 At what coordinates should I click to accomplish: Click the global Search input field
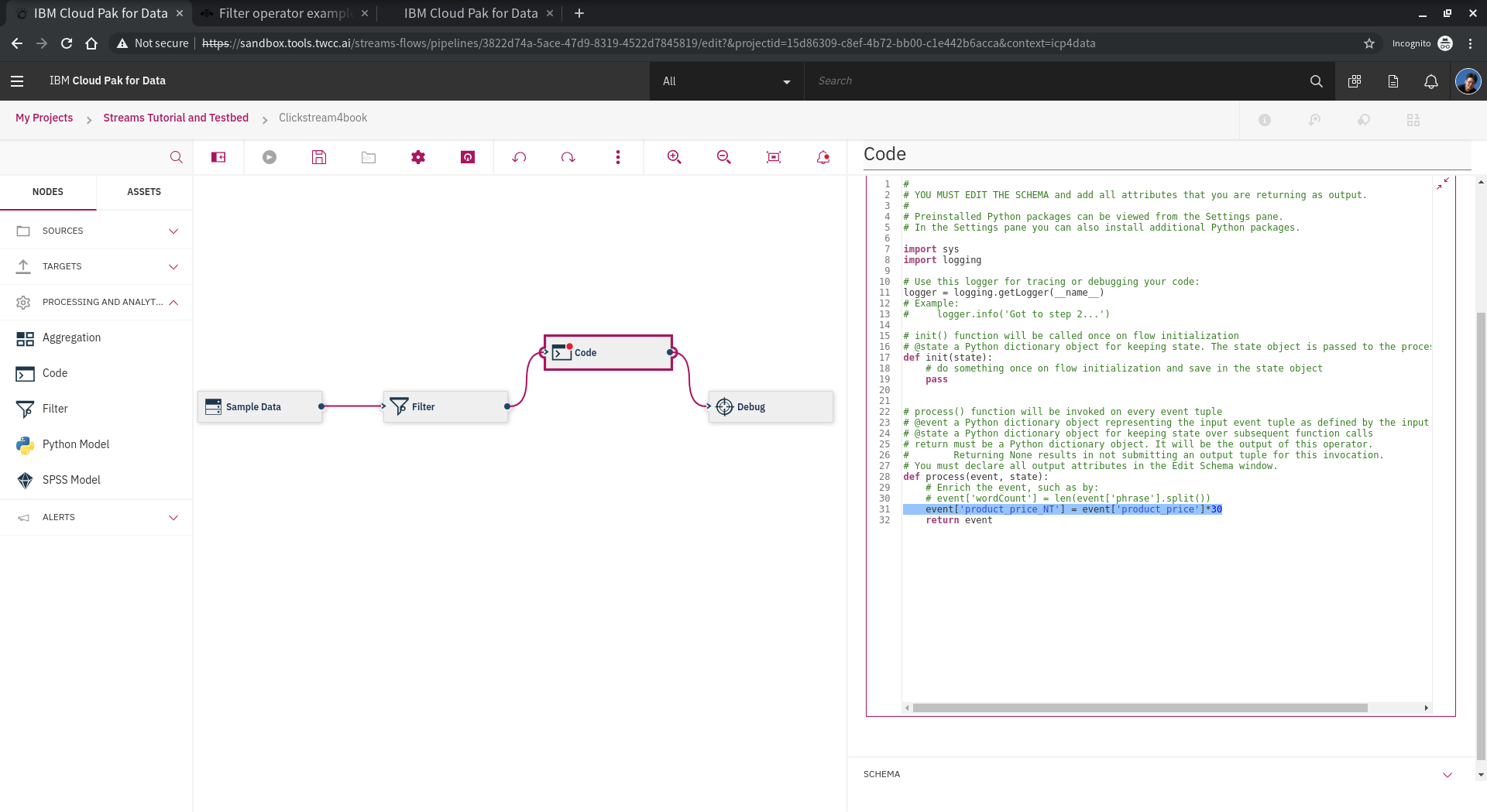(1053, 81)
